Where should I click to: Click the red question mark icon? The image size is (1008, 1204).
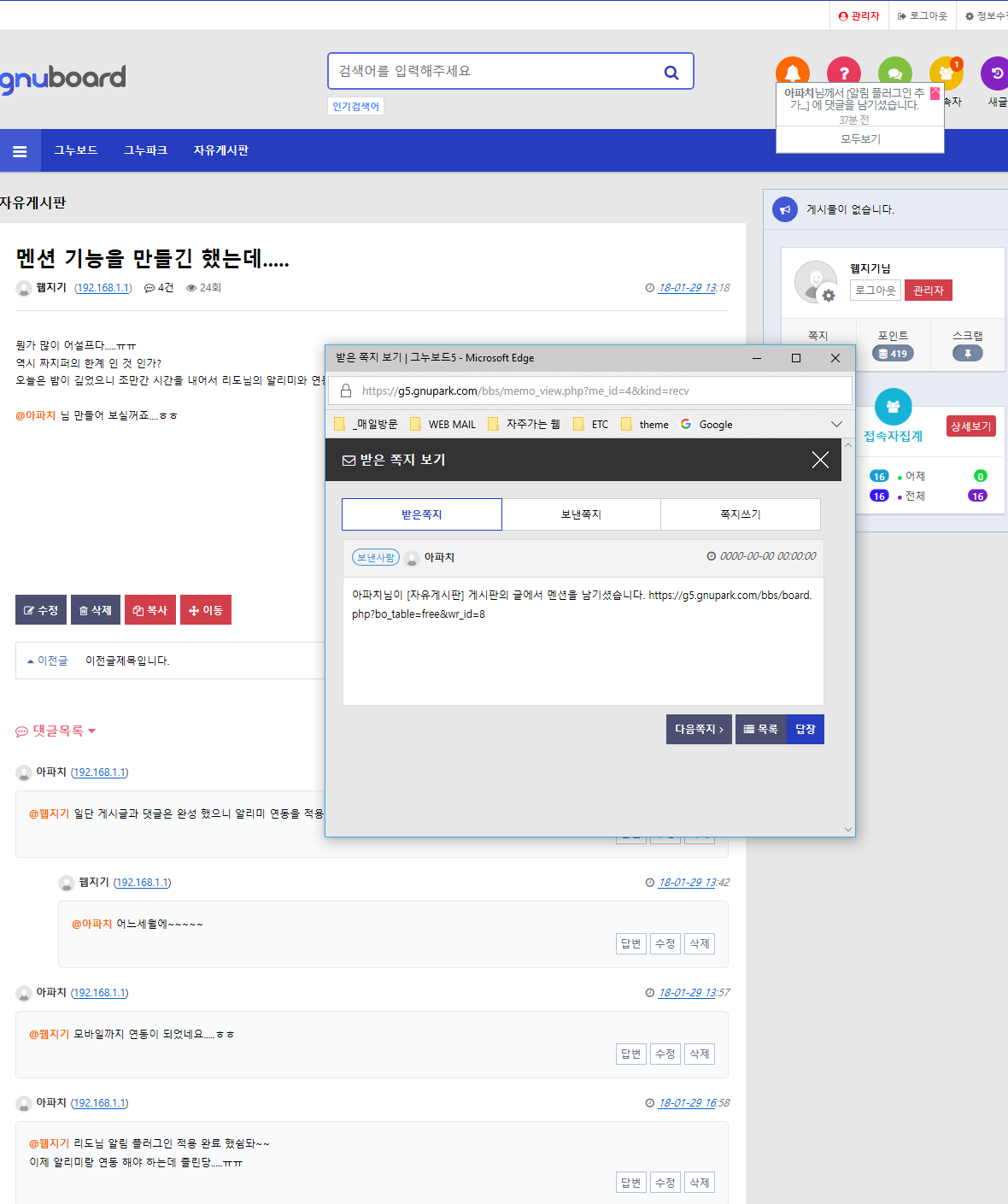point(843,71)
